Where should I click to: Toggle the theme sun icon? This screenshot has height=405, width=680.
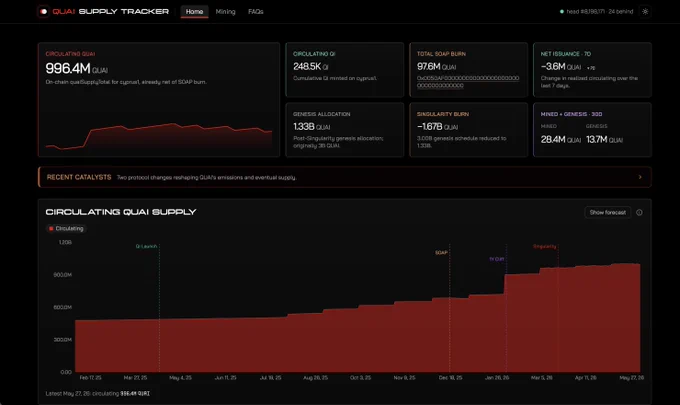point(645,12)
